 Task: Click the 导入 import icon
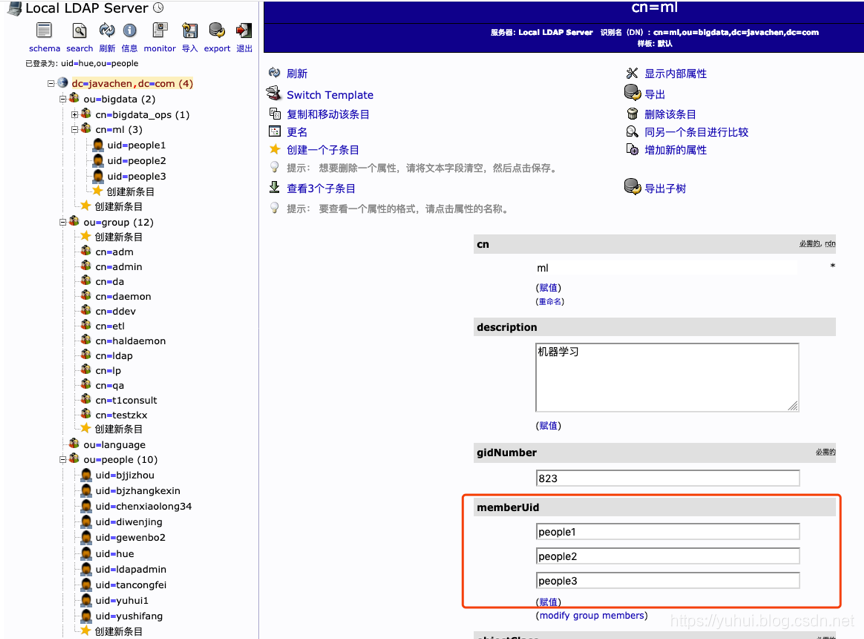(190, 30)
